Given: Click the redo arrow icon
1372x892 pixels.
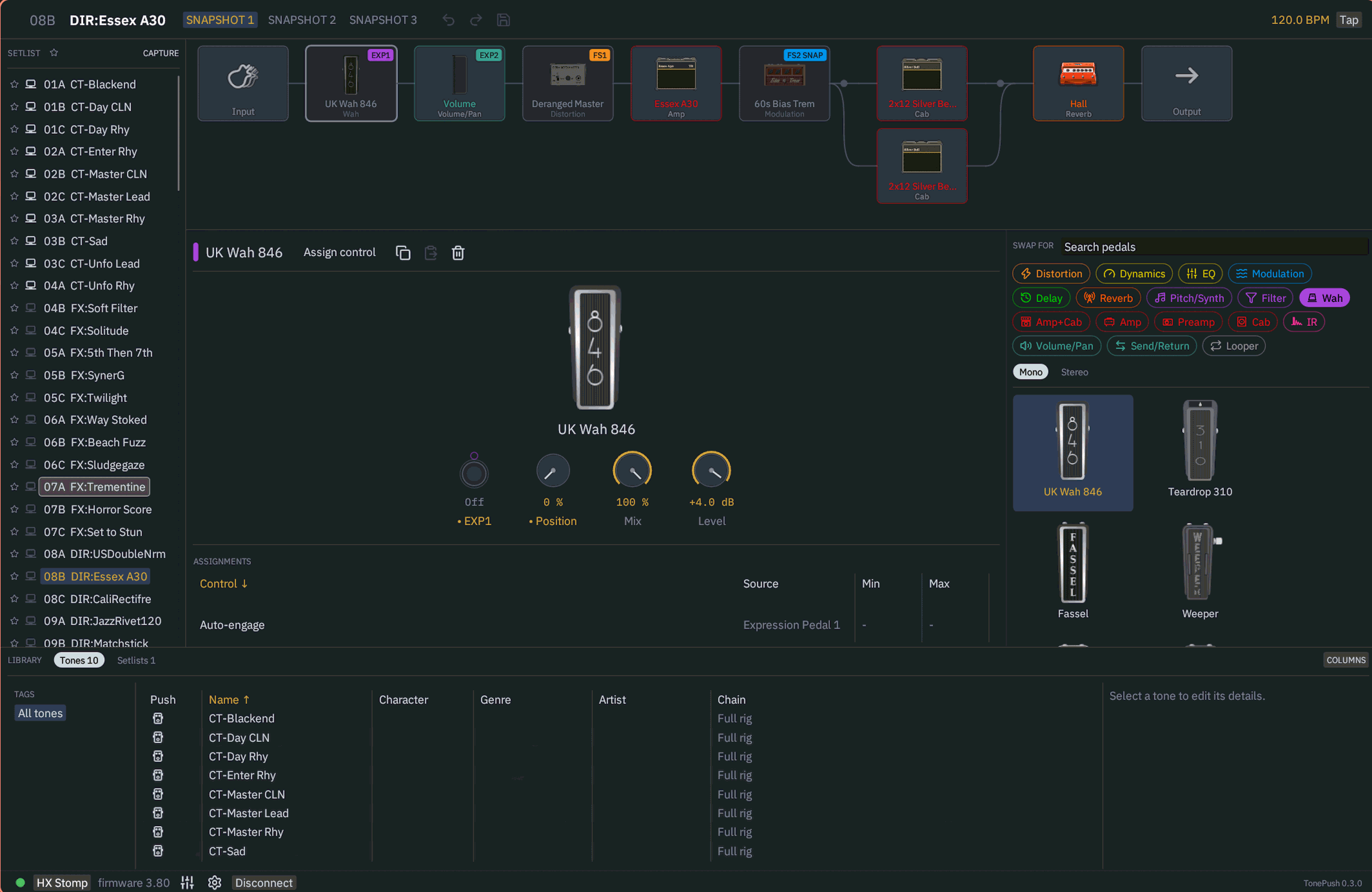Looking at the screenshot, I should [x=476, y=20].
